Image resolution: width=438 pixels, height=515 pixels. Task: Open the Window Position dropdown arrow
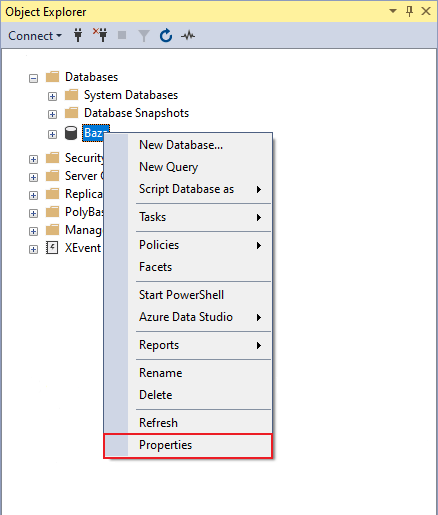(x=393, y=11)
